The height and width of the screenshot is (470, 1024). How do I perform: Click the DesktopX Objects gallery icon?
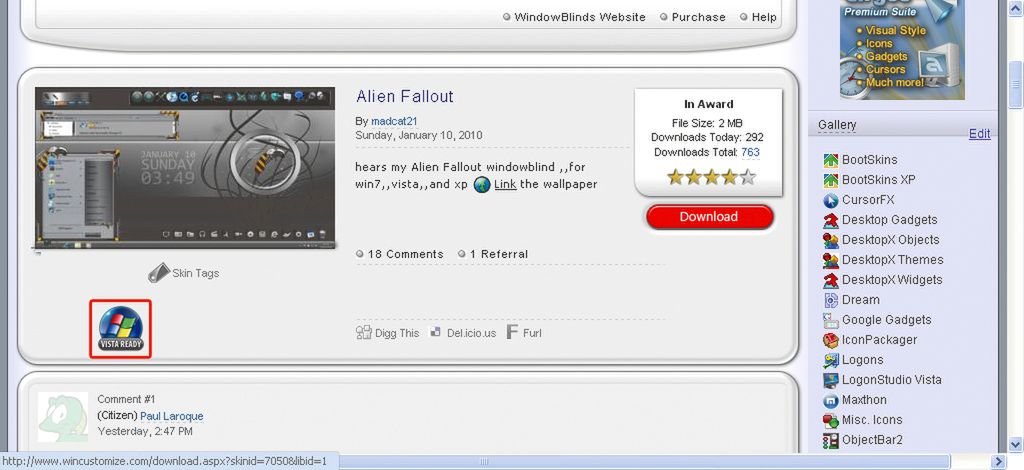[x=831, y=240]
